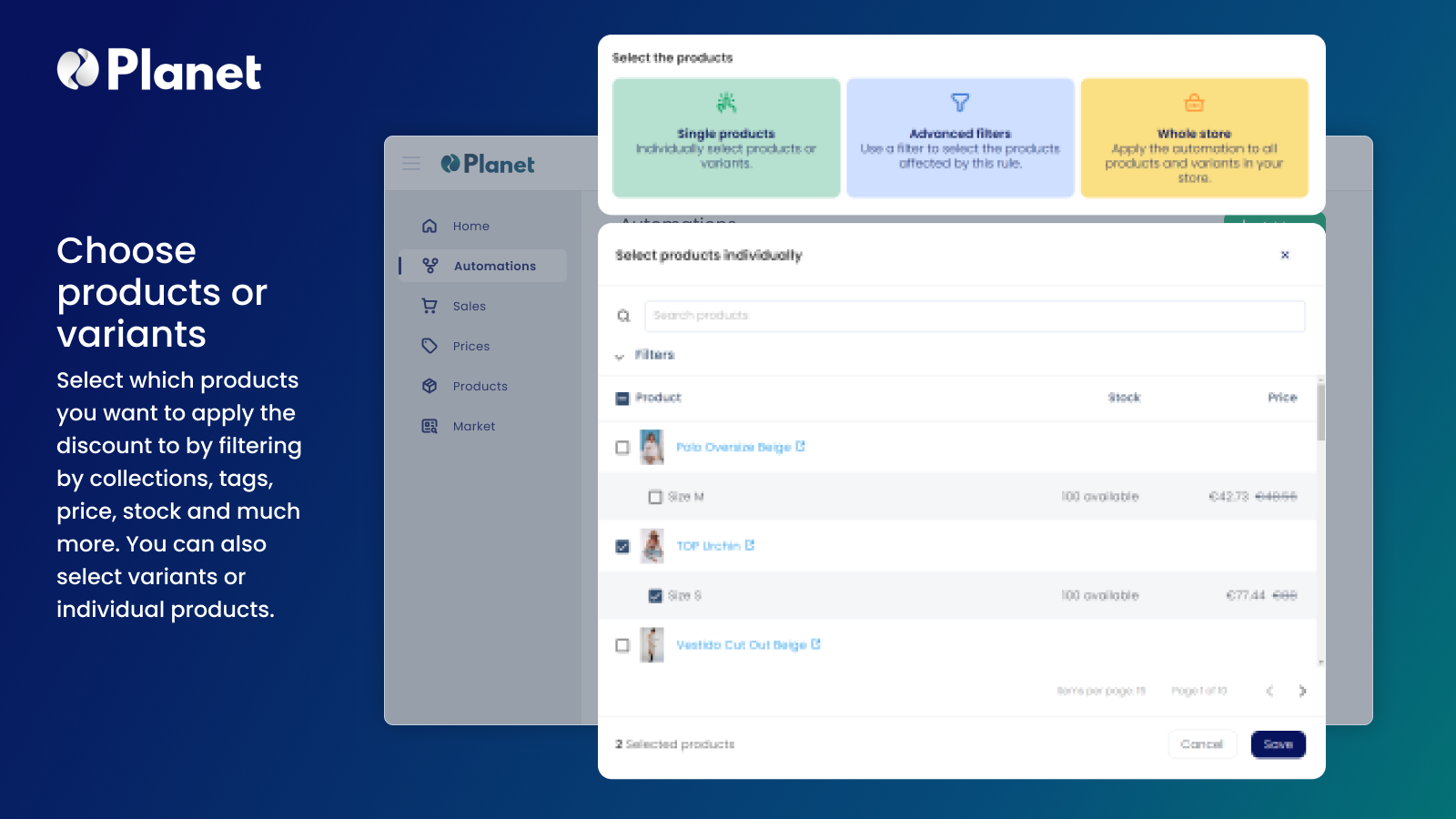Click the Sales cart icon

tap(429, 306)
